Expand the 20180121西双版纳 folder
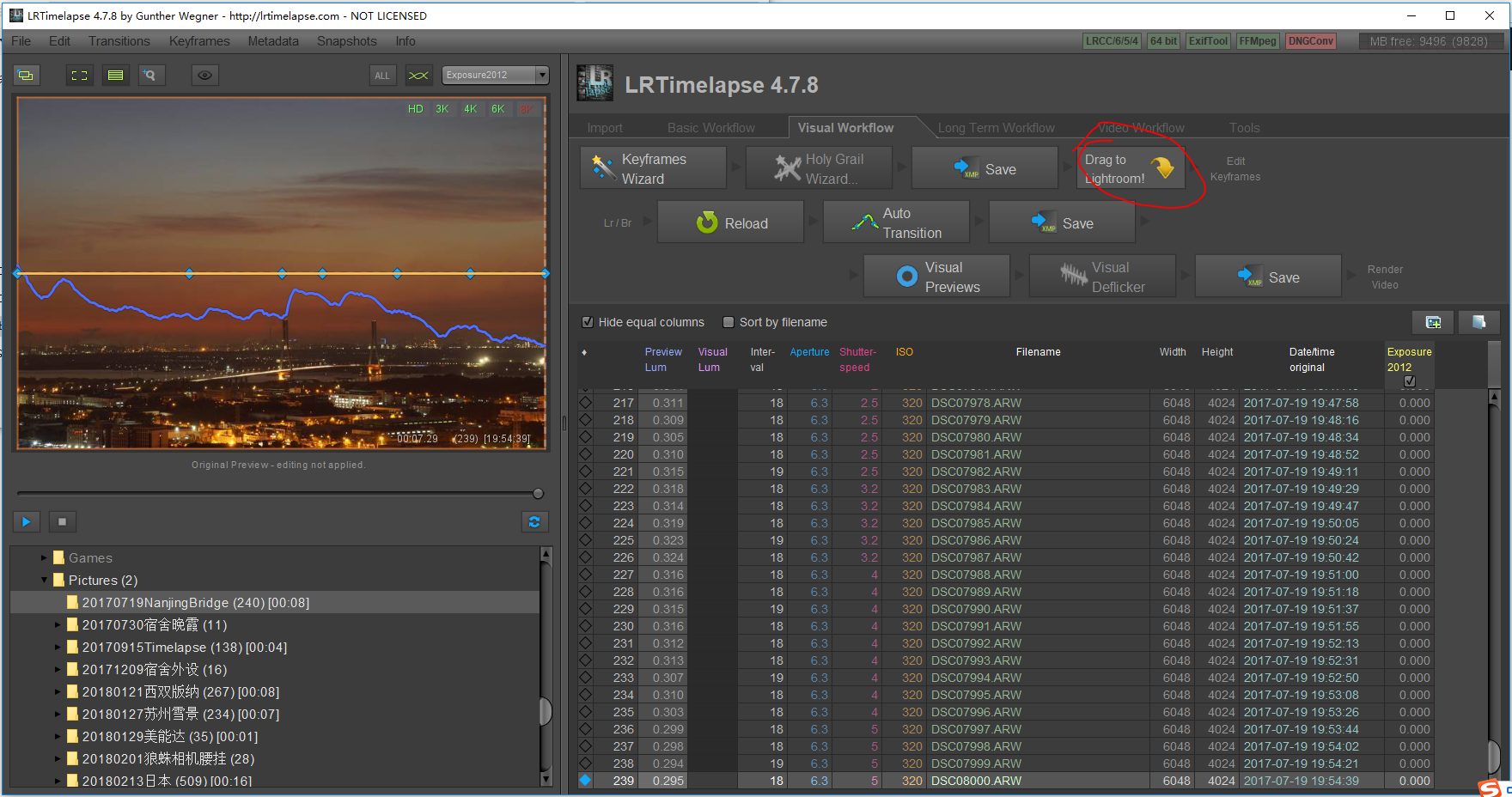Image resolution: width=1512 pixels, height=797 pixels. click(x=58, y=692)
